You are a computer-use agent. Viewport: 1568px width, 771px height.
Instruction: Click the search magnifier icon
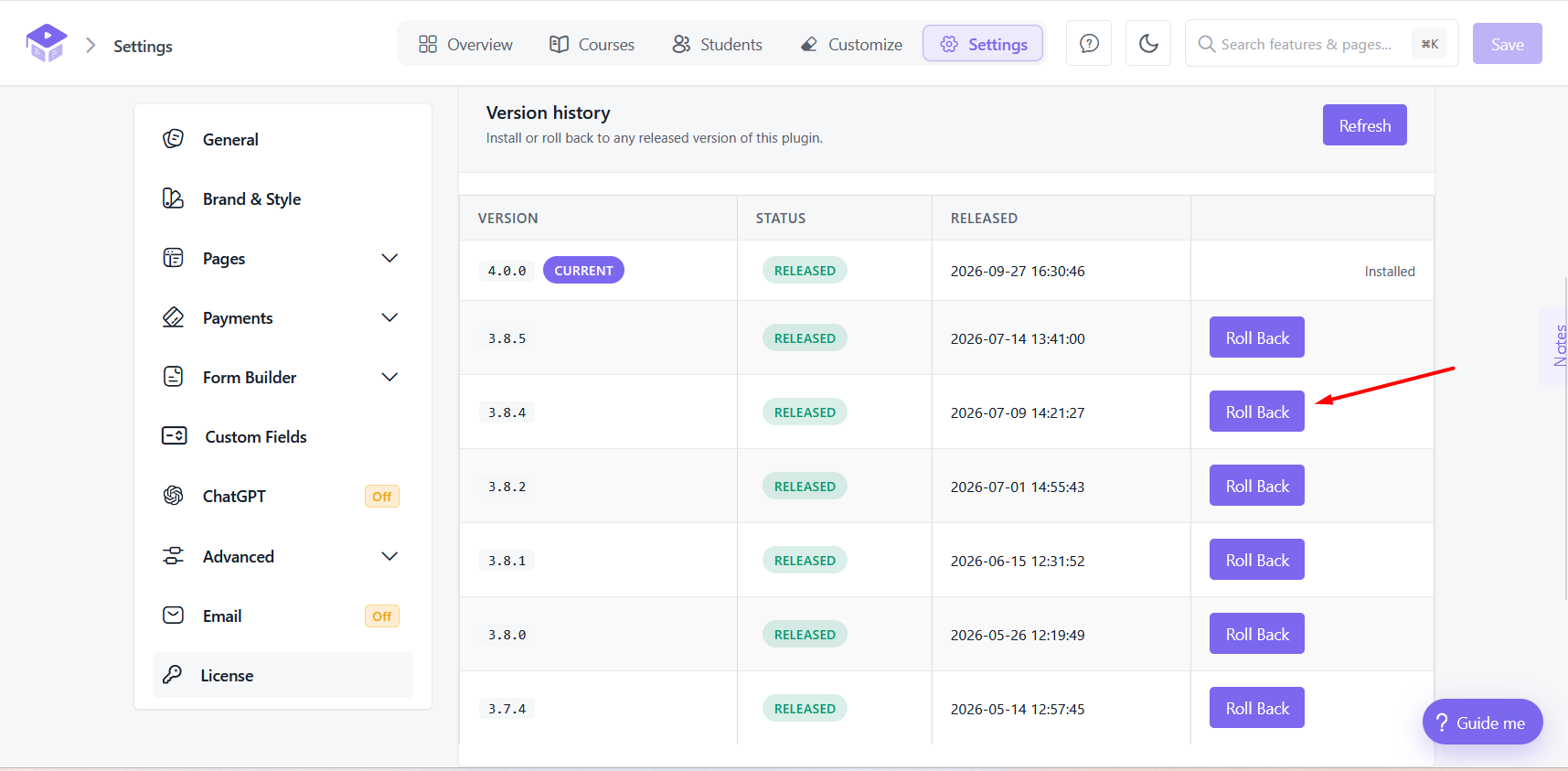(x=1207, y=44)
